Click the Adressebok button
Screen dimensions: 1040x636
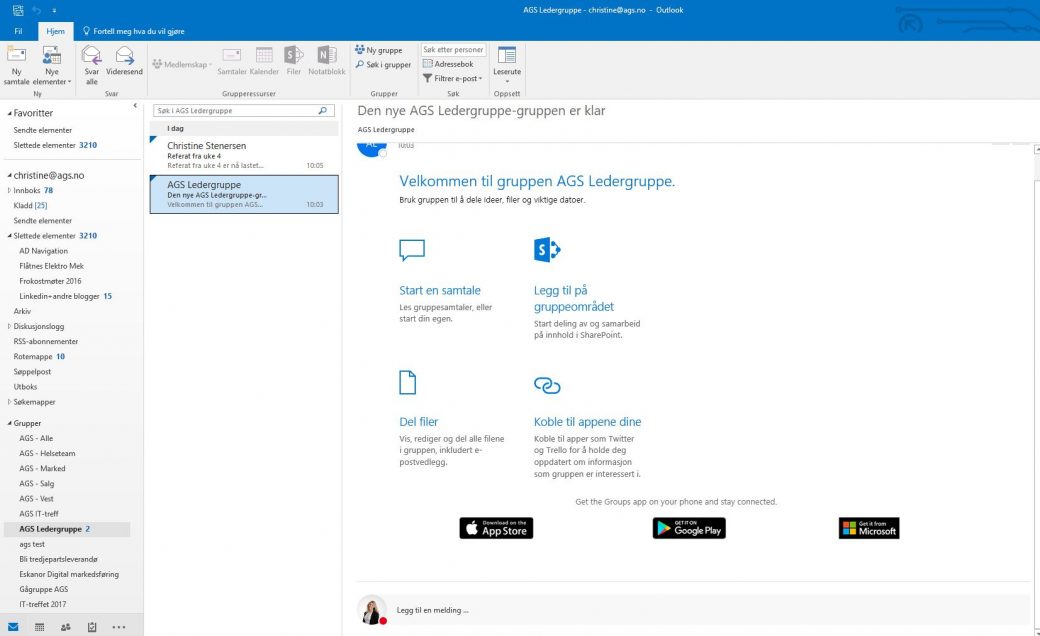click(x=448, y=64)
